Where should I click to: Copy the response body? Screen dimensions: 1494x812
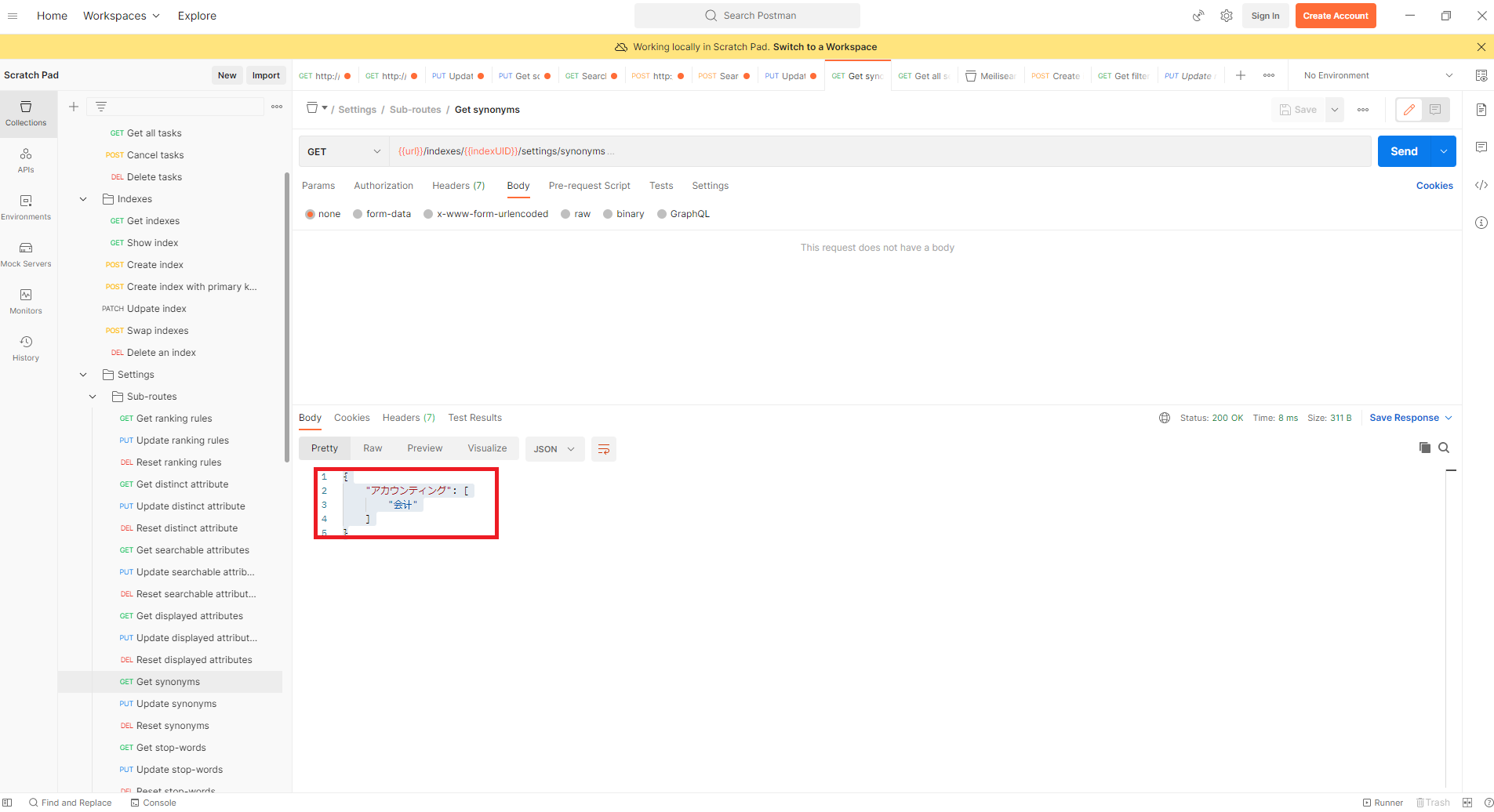coord(1425,448)
